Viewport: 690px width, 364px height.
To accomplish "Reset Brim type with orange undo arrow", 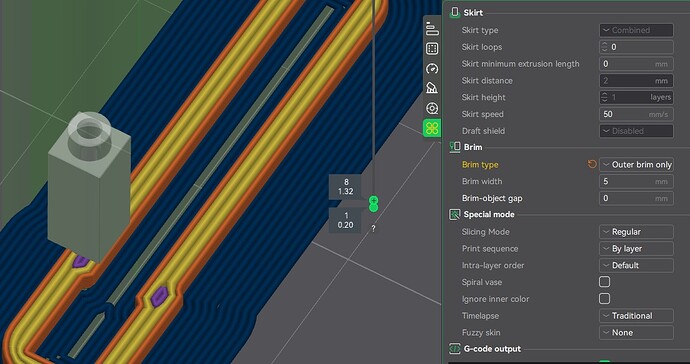I will 592,164.
